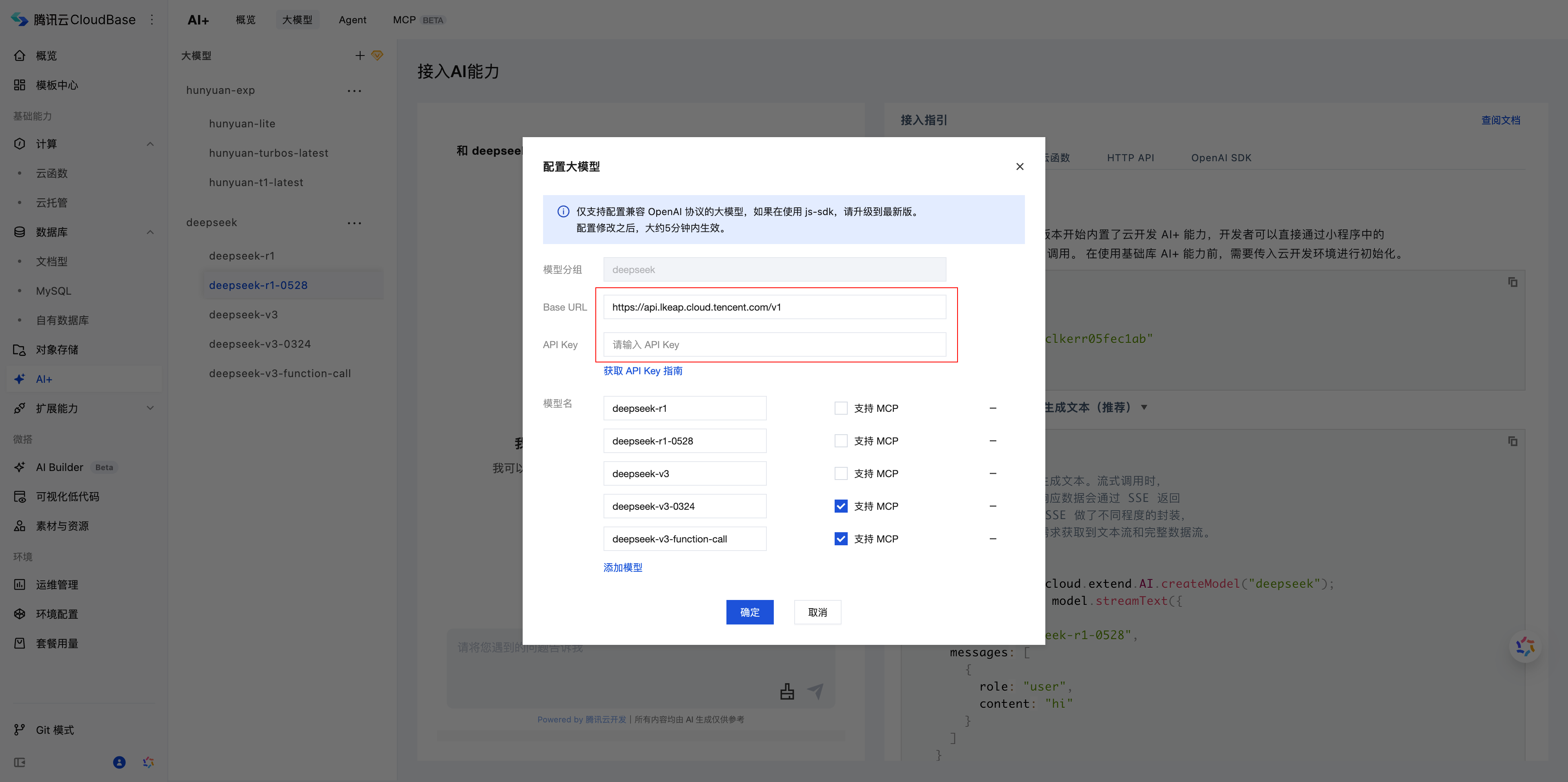Click the diamond badge icon next to plus

(377, 56)
